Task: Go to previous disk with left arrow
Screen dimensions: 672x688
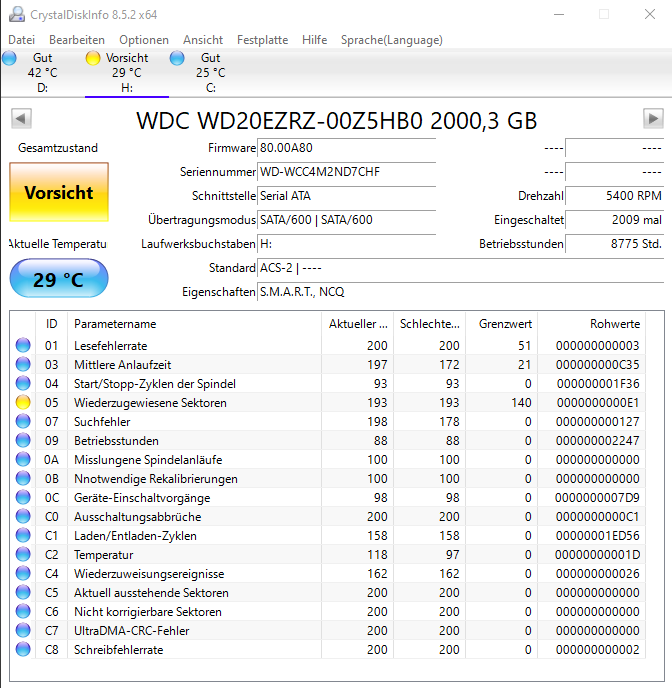Action: pos(21,118)
